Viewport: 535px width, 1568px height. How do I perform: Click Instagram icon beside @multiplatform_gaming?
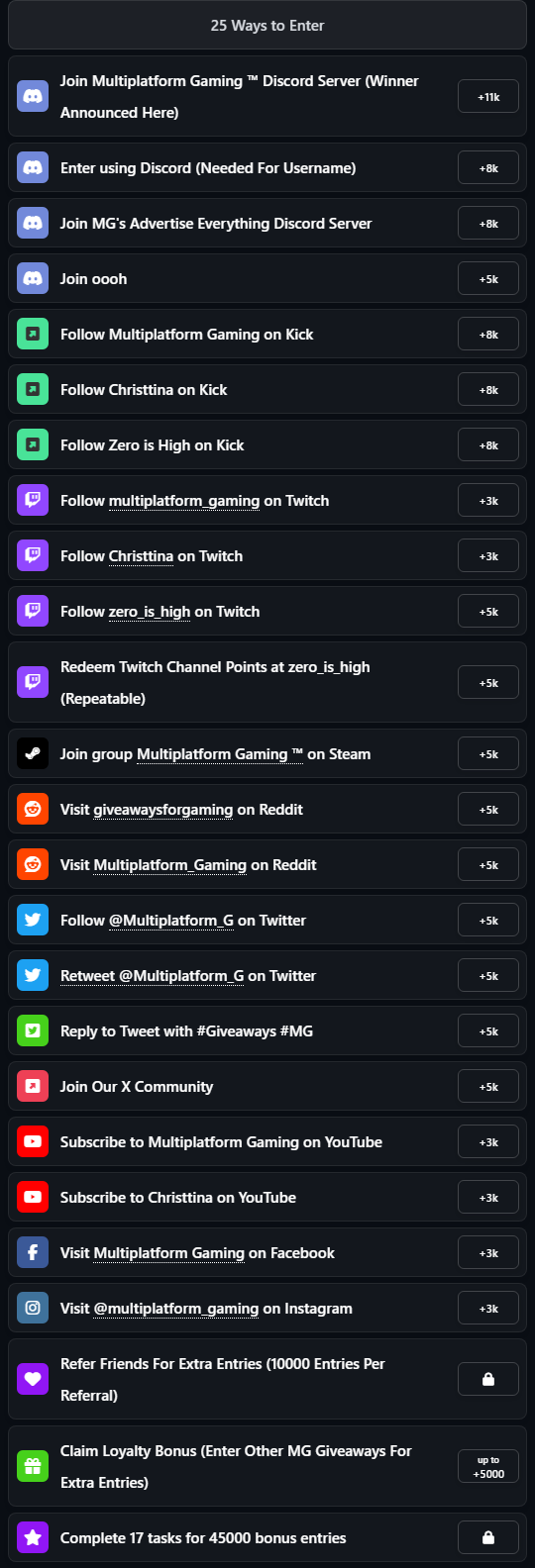tap(33, 1309)
